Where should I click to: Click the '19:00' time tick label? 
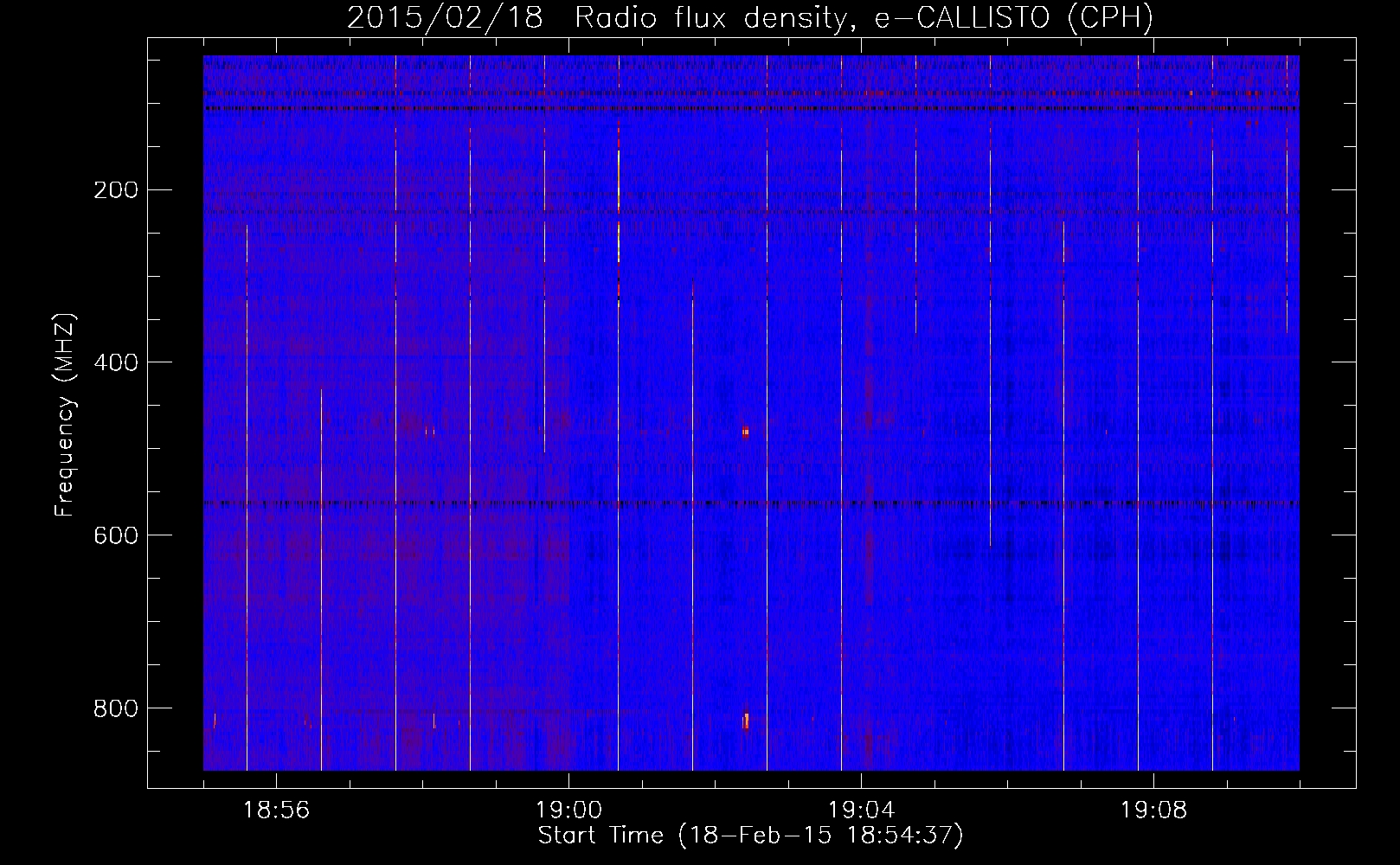click(568, 811)
